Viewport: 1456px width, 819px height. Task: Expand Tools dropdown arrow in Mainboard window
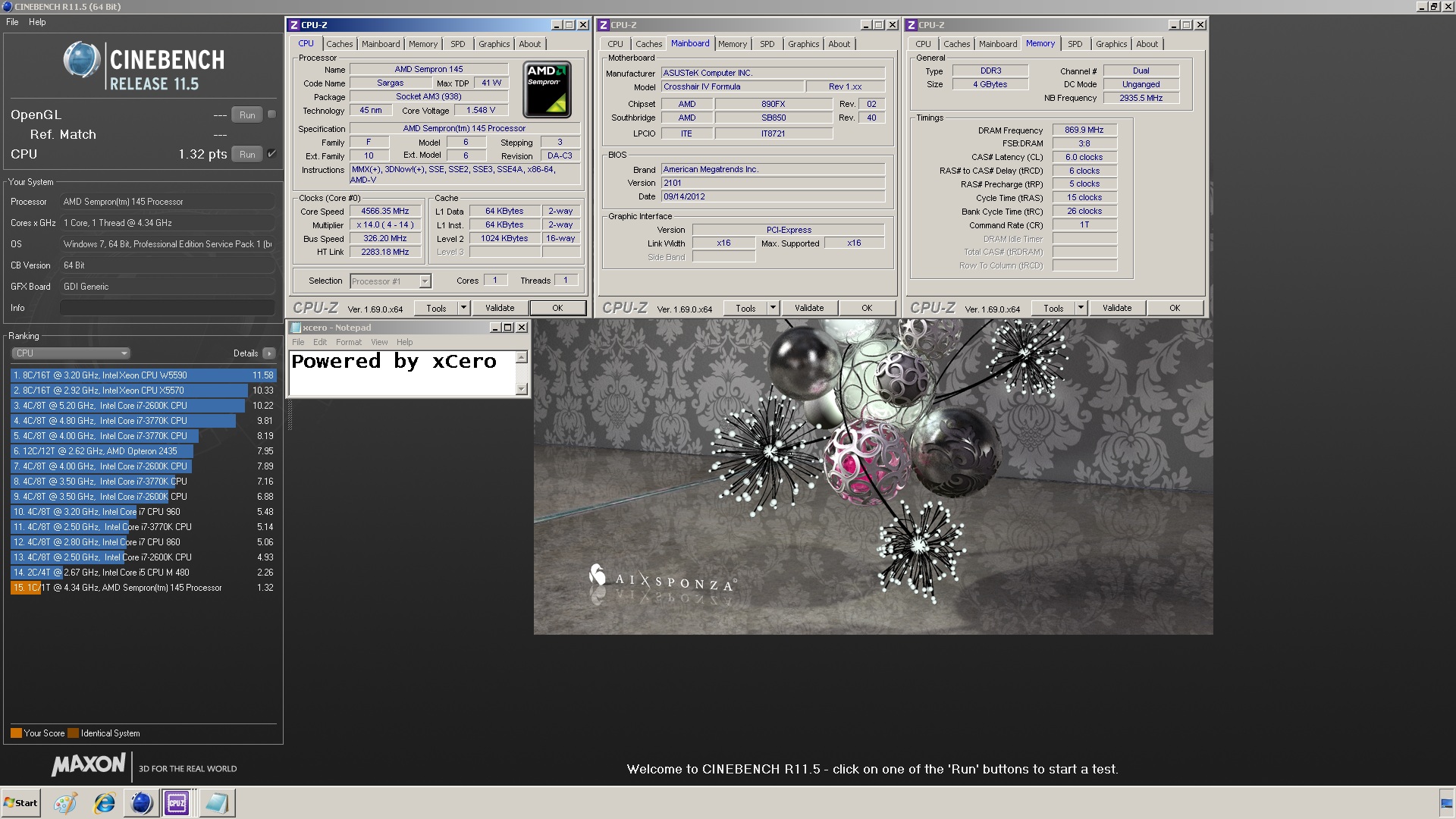coord(773,308)
